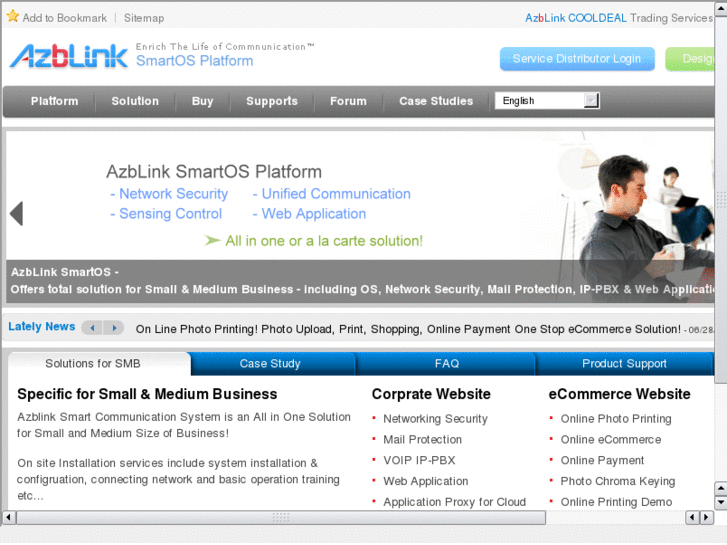727x545 pixels.
Task: Open the English language dropdown
Action: [547, 100]
